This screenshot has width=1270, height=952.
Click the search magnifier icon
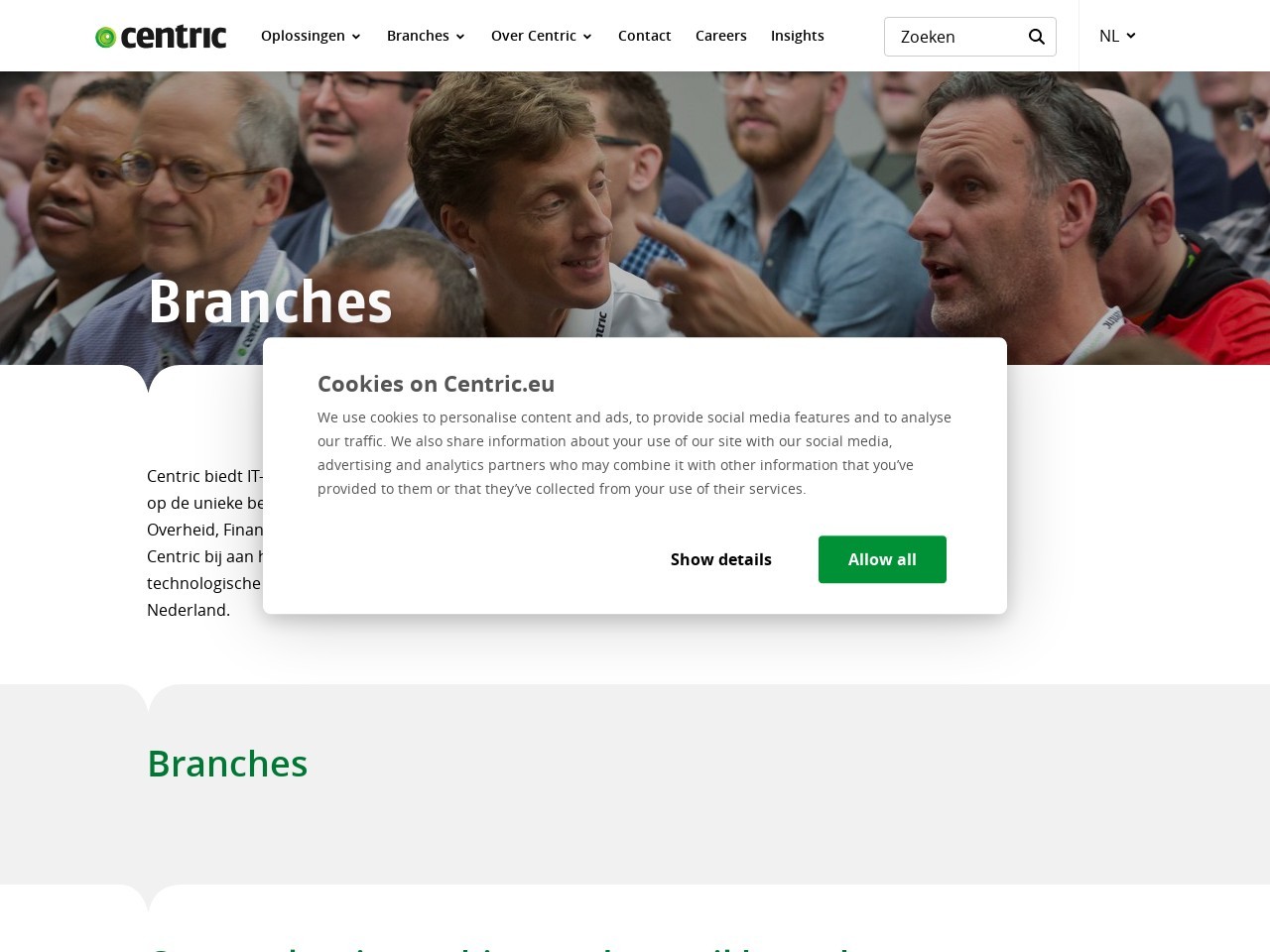[x=1037, y=37]
